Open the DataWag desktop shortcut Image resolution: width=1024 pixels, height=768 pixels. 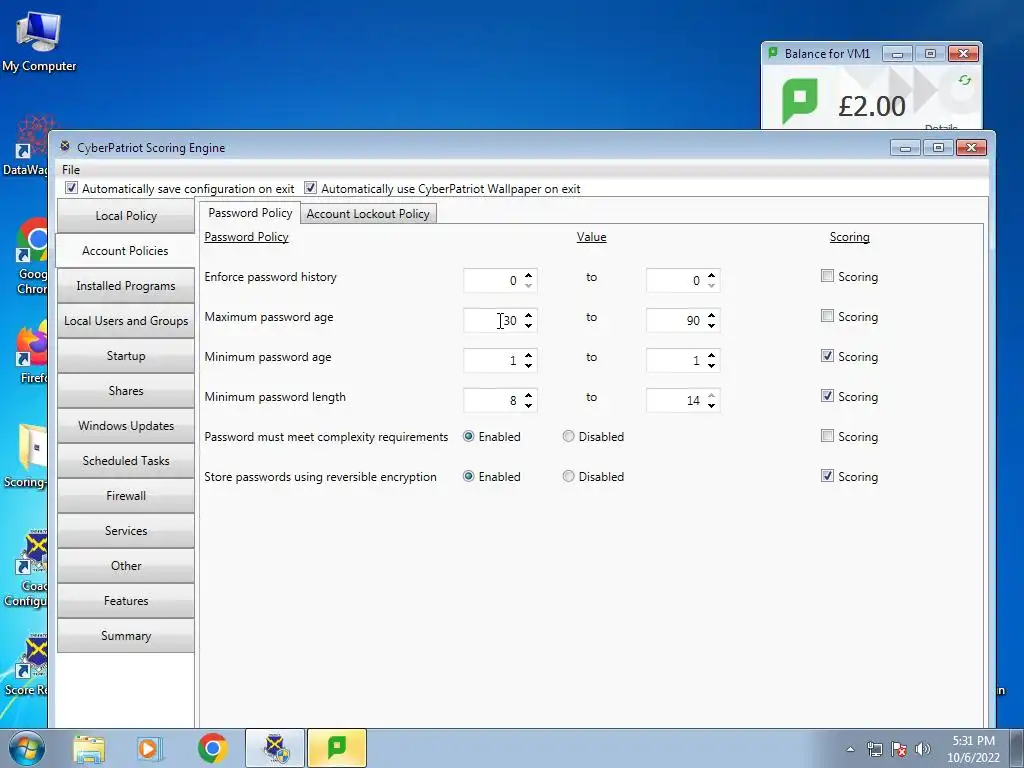tap(26, 146)
